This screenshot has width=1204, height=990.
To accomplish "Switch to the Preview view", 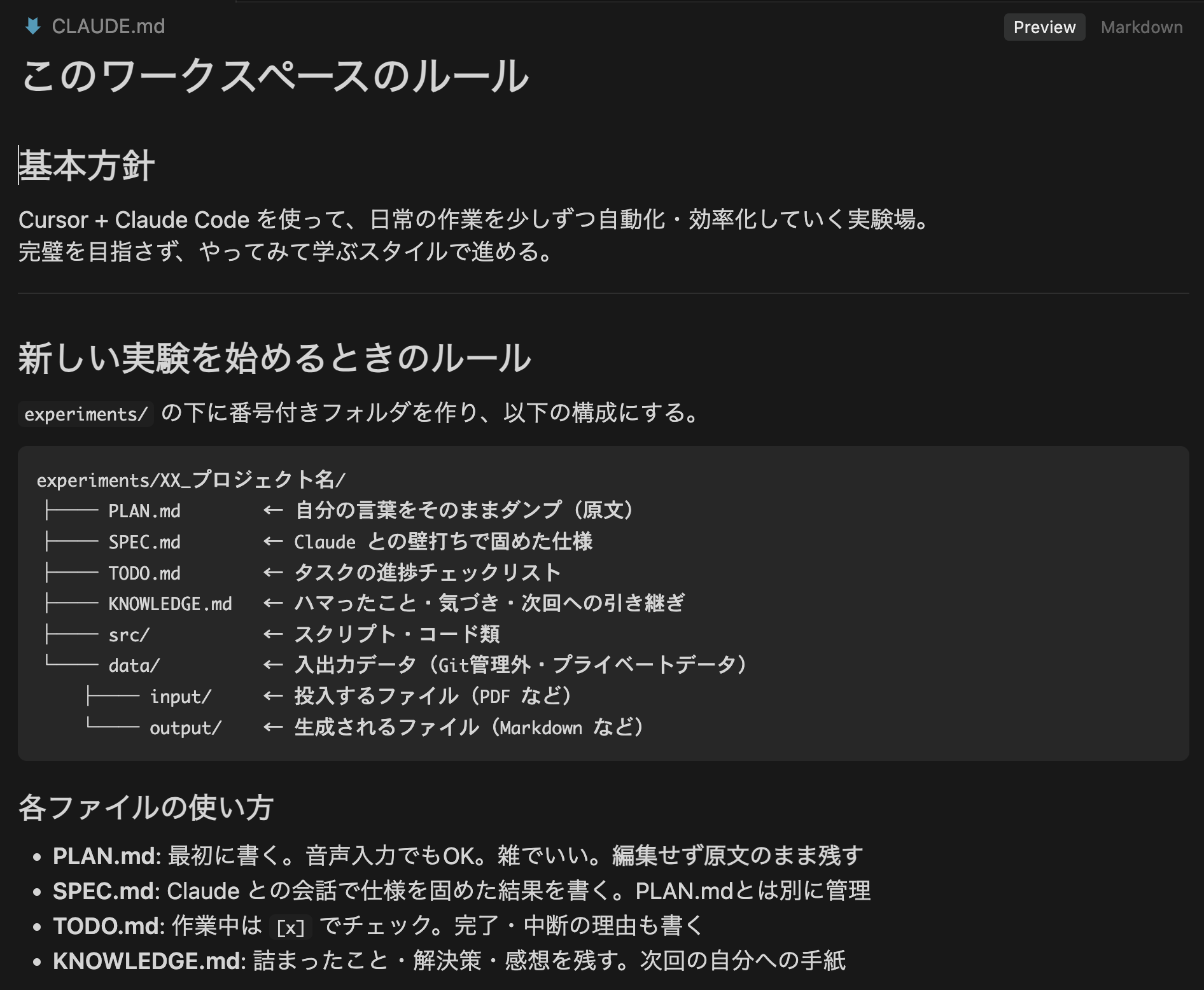I will (1044, 27).
